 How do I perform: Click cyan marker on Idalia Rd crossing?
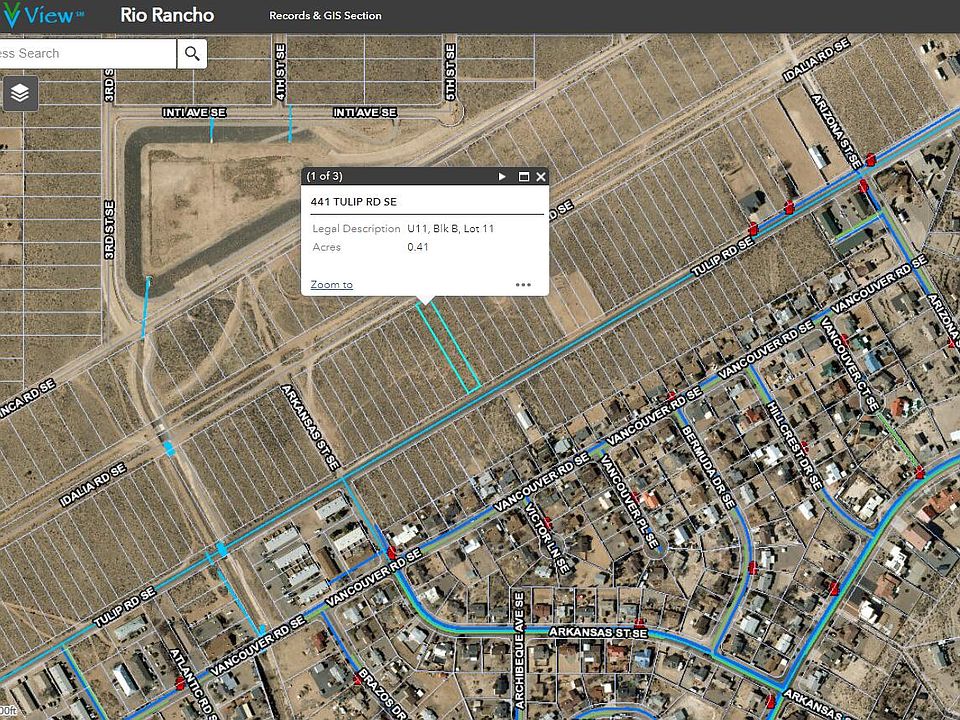click(168, 449)
